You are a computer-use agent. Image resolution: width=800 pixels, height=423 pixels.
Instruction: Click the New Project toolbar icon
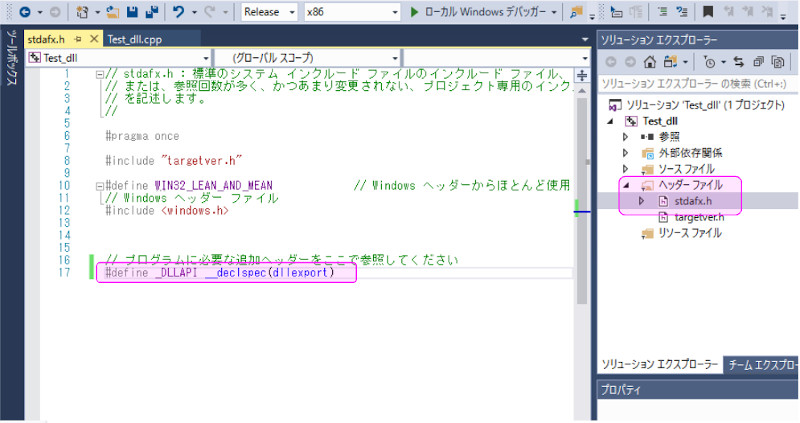[x=82, y=11]
